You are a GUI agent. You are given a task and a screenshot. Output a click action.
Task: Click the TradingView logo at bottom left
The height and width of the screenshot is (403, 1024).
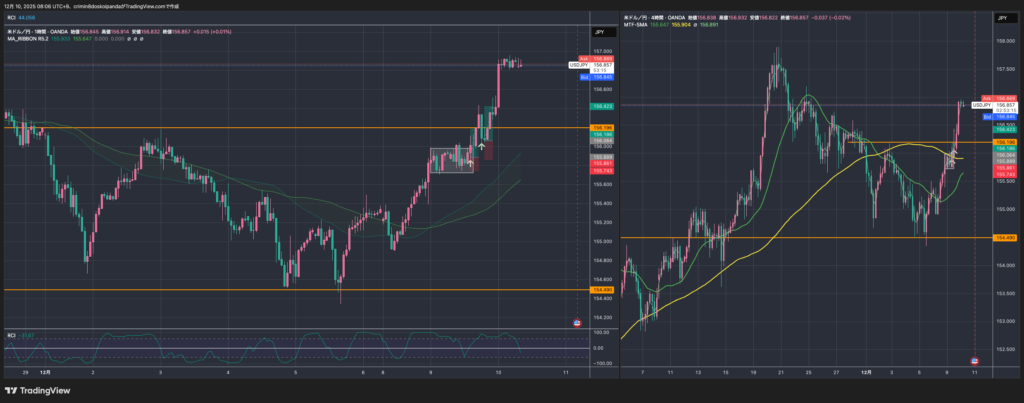[38, 389]
